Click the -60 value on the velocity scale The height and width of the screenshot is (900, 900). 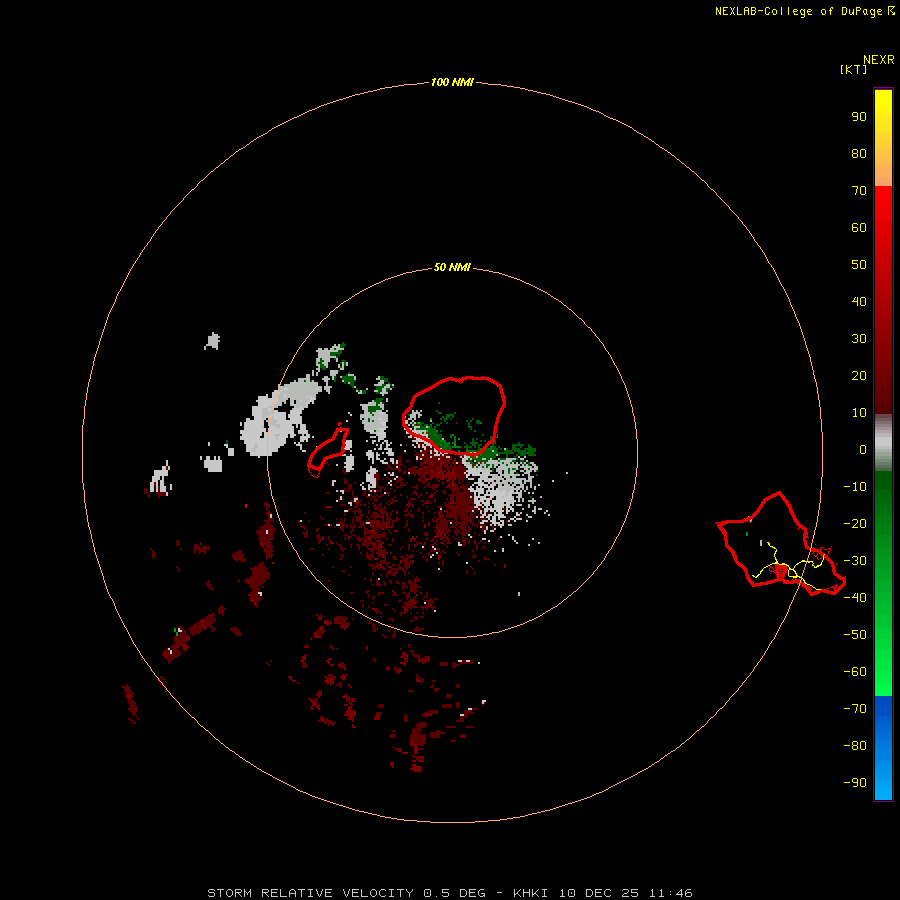pyautogui.click(x=855, y=672)
